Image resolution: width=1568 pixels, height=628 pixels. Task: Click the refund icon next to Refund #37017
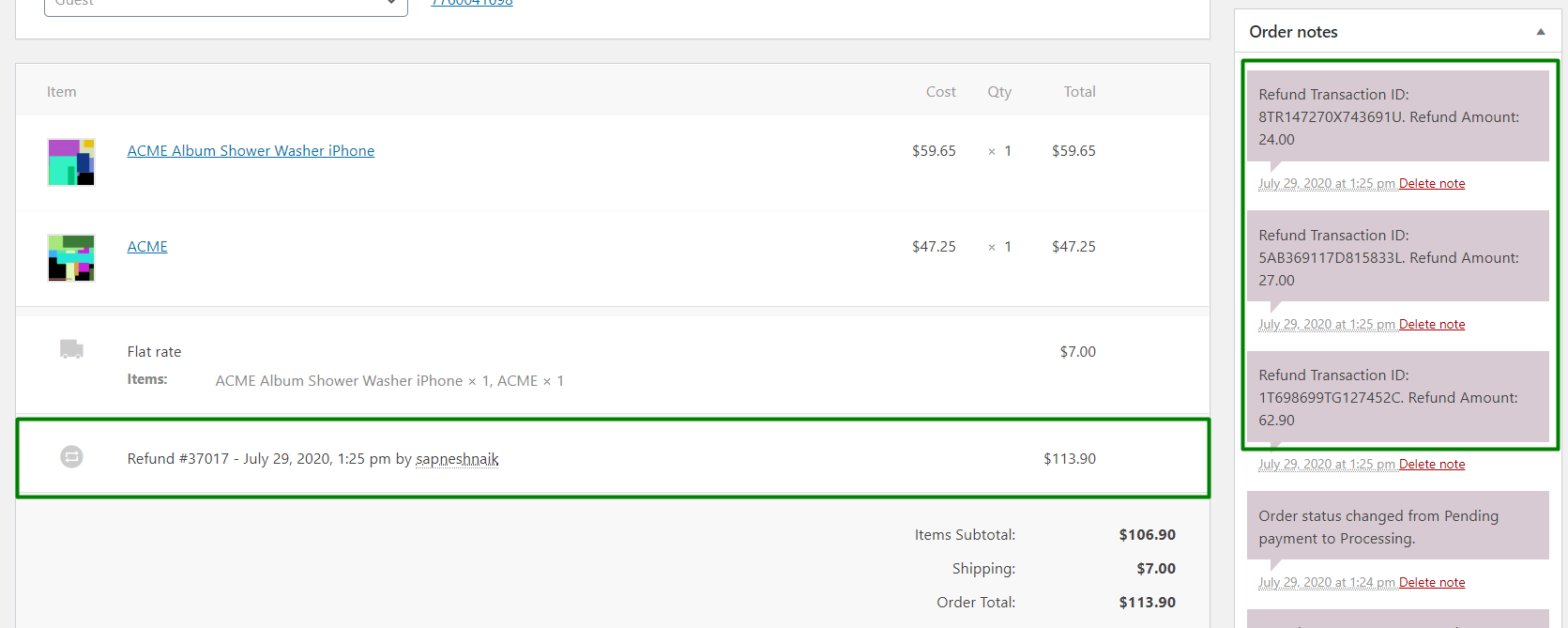pyautogui.click(x=71, y=457)
